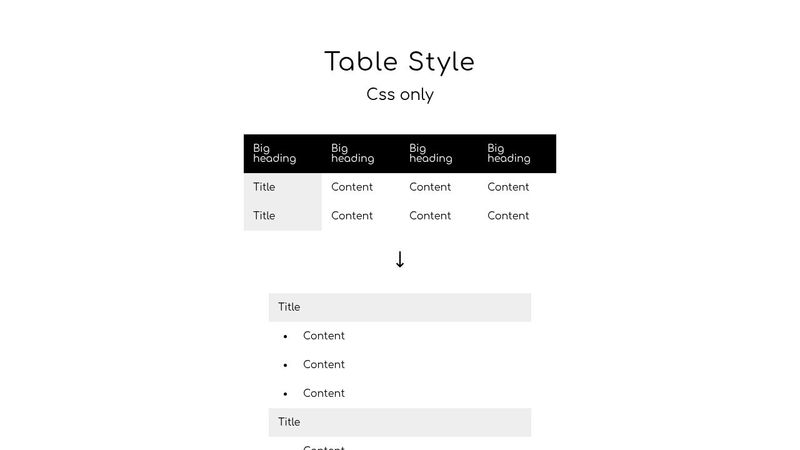800x450 pixels.
Task: Click first-row "Content" cell in the fourth column
Action: [x=508, y=187]
